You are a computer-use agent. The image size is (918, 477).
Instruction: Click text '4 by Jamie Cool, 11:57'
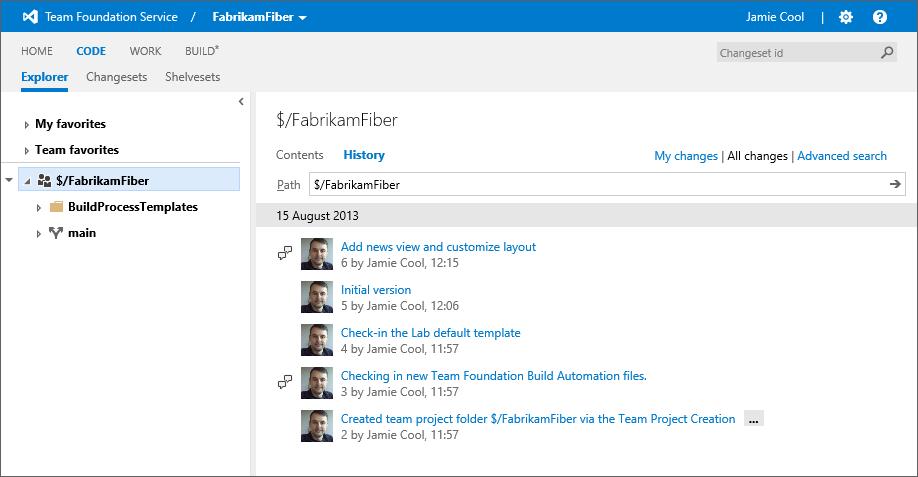[x=400, y=349]
